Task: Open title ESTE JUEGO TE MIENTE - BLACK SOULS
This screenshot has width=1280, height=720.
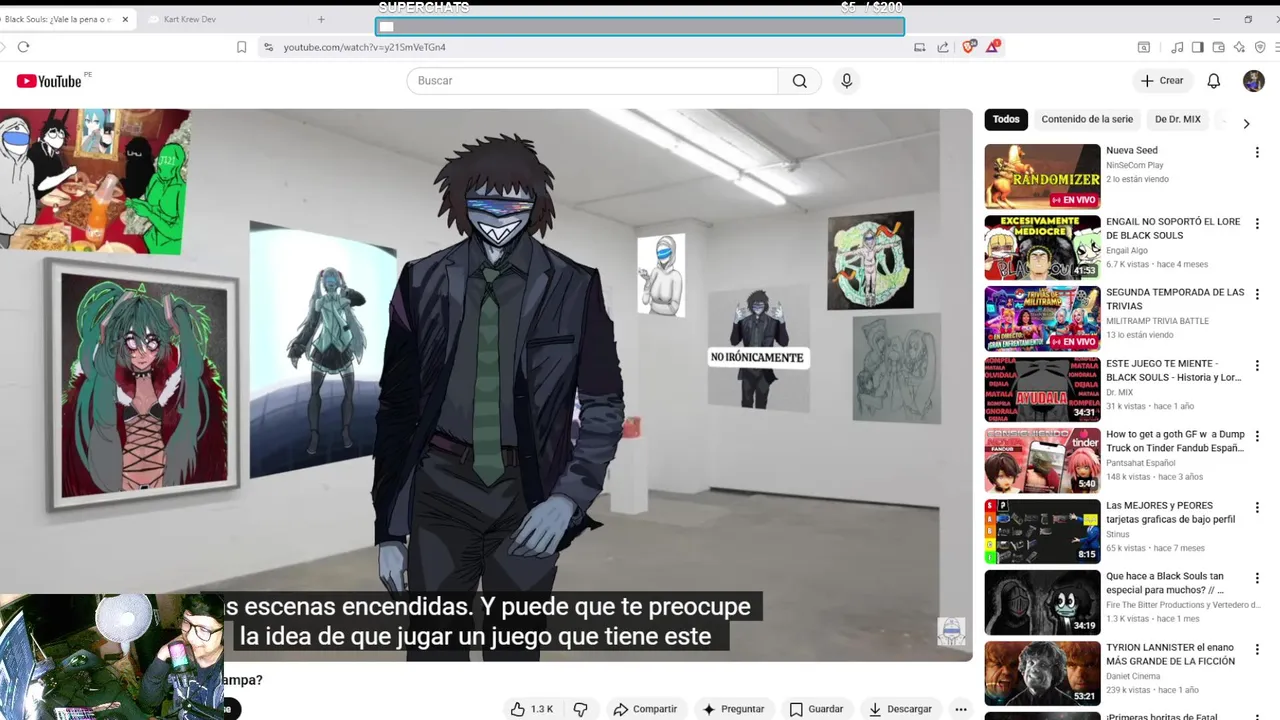Action: (1174, 371)
